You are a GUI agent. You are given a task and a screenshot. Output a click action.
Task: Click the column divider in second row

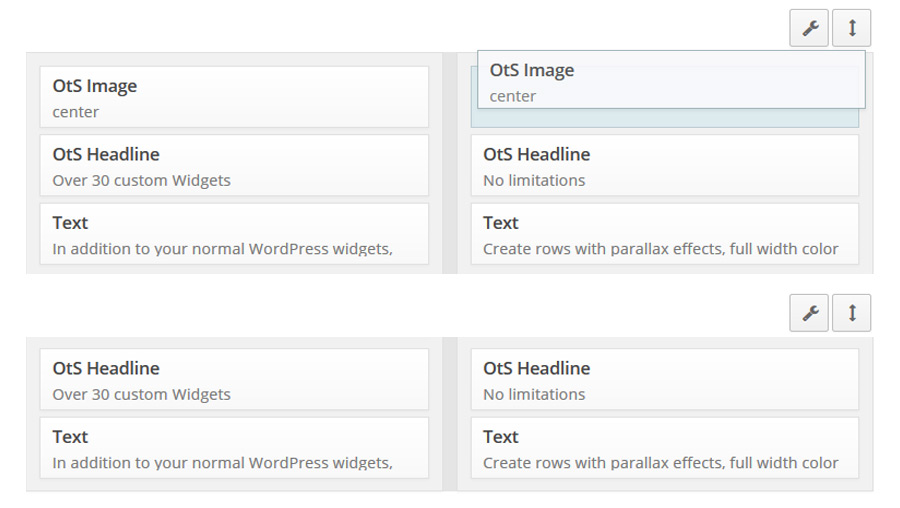(x=450, y=414)
